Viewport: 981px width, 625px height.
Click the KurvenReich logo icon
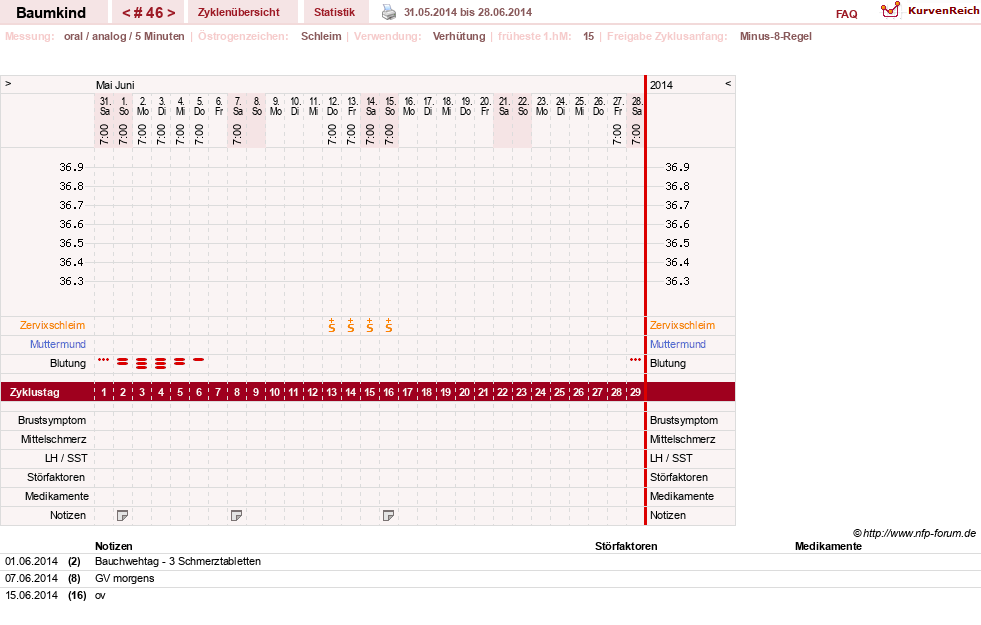click(890, 10)
